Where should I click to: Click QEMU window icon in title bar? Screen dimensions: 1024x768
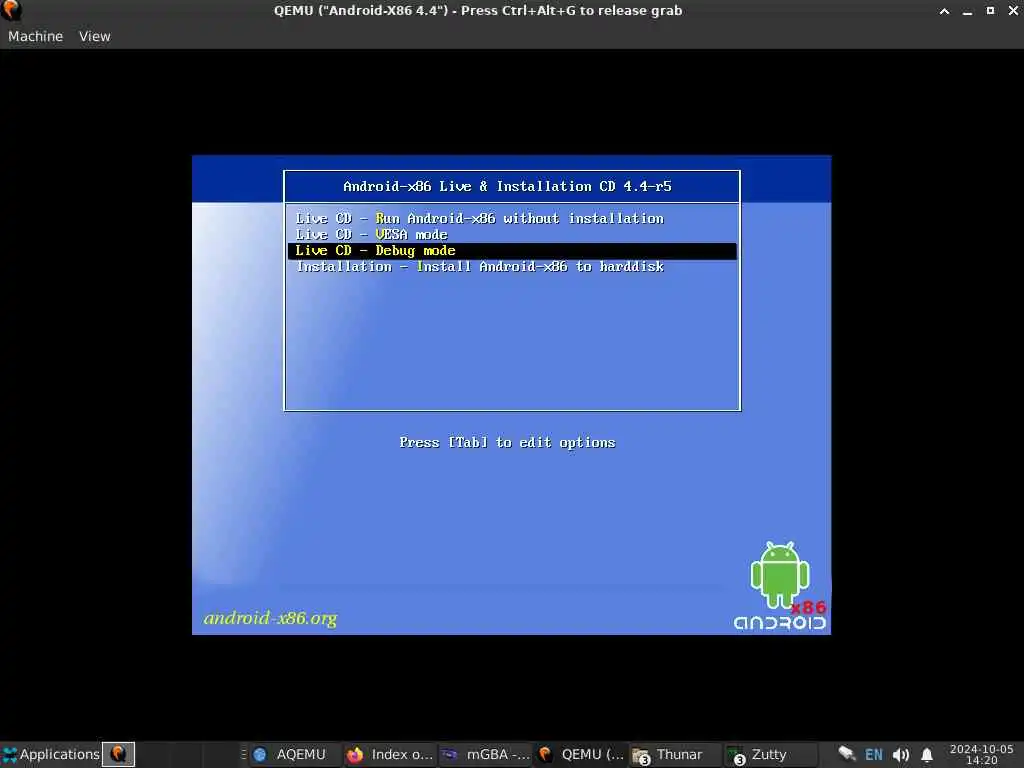[x=11, y=10]
